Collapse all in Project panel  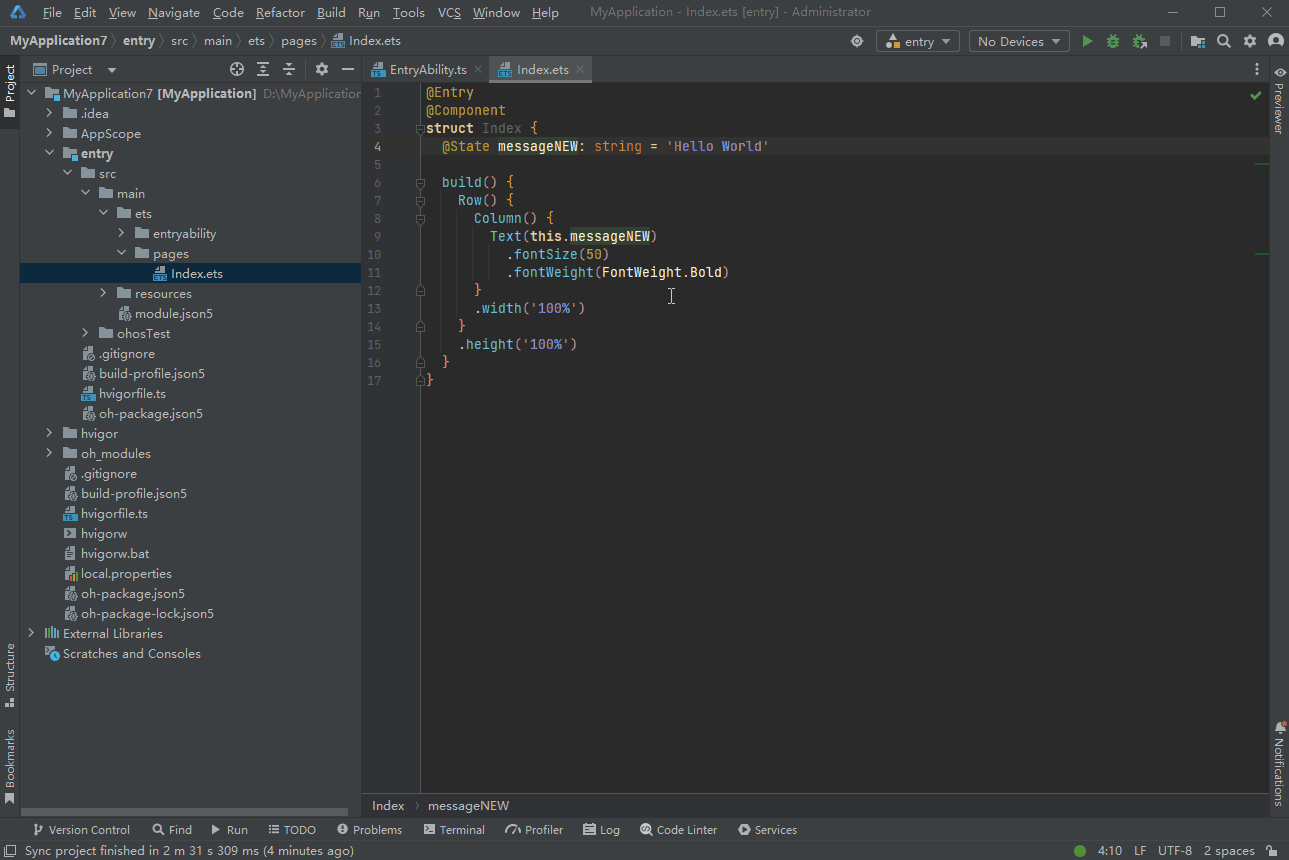coord(289,69)
